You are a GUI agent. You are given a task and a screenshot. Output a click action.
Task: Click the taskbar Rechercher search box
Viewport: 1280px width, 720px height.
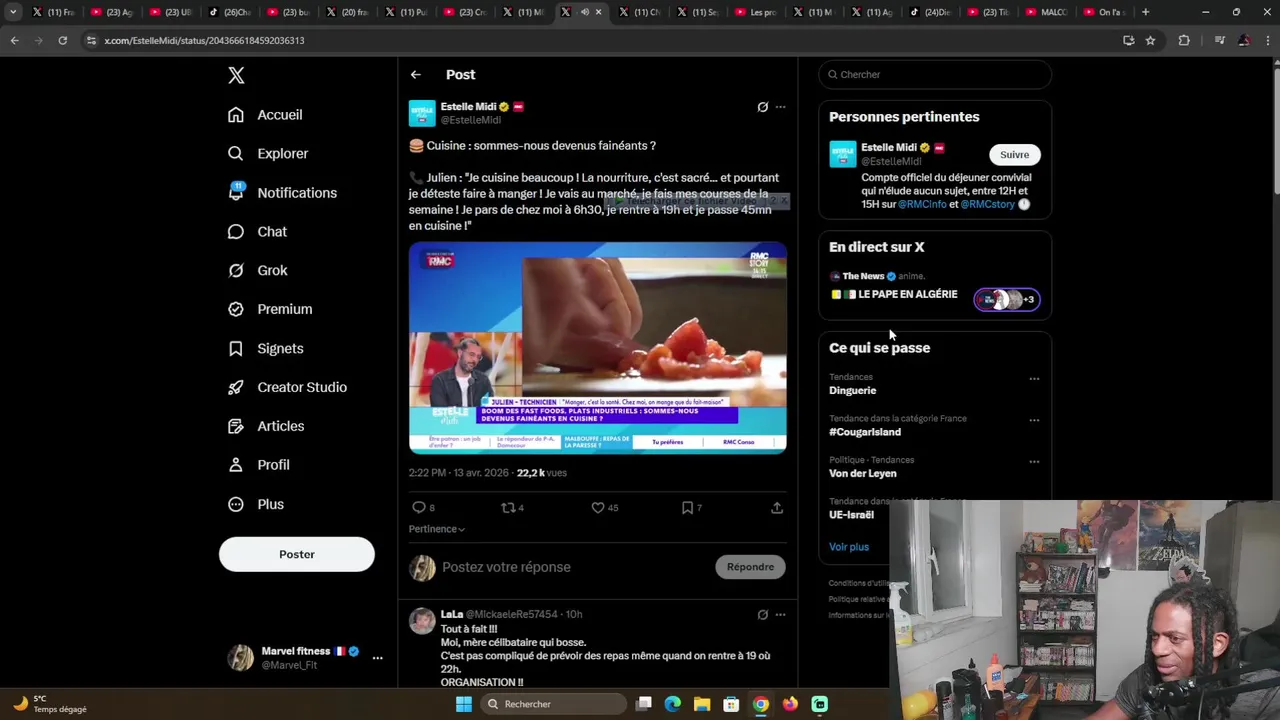553,704
